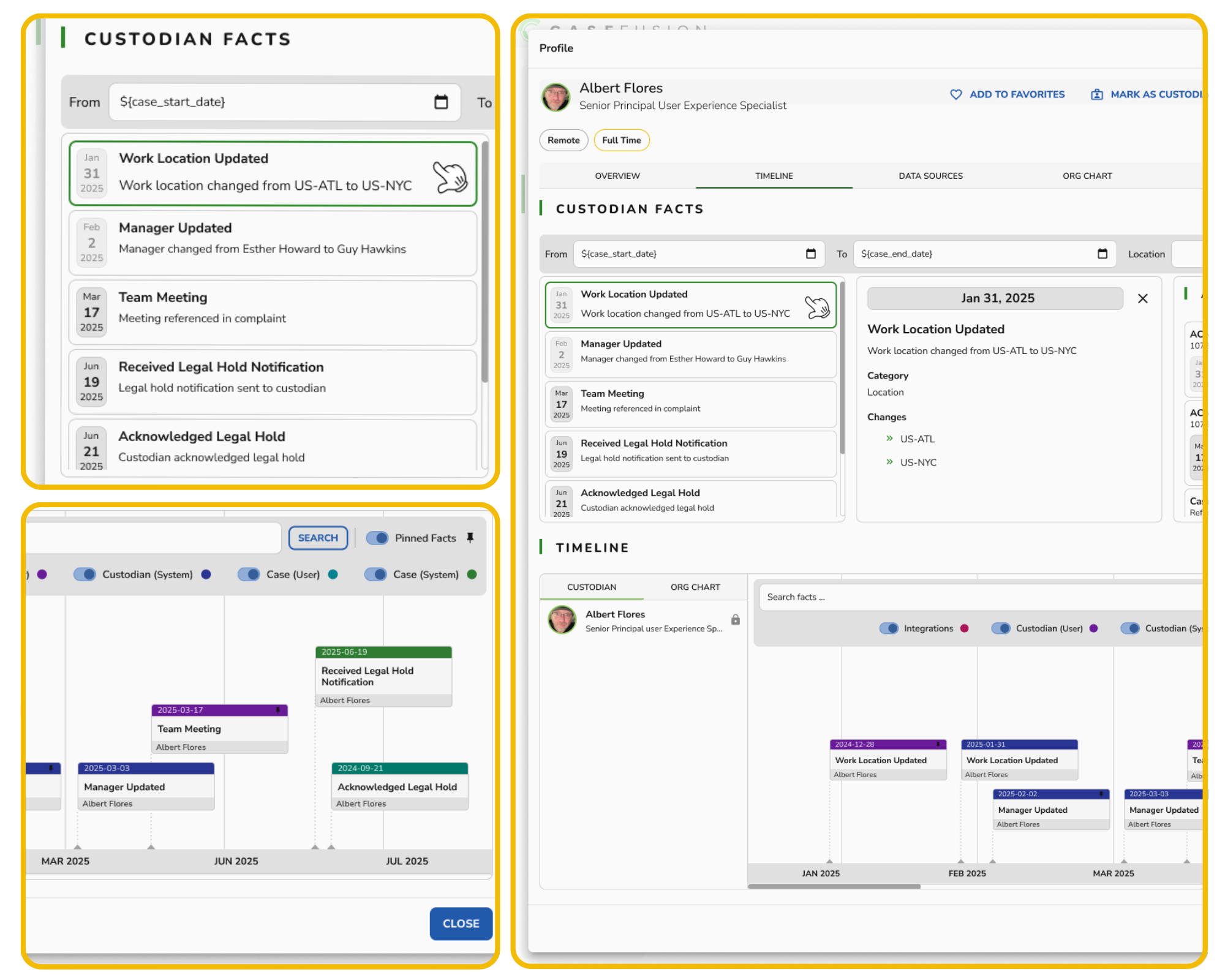Switch to the Overview tab
The height and width of the screenshot is (980, 1225).
617,176
